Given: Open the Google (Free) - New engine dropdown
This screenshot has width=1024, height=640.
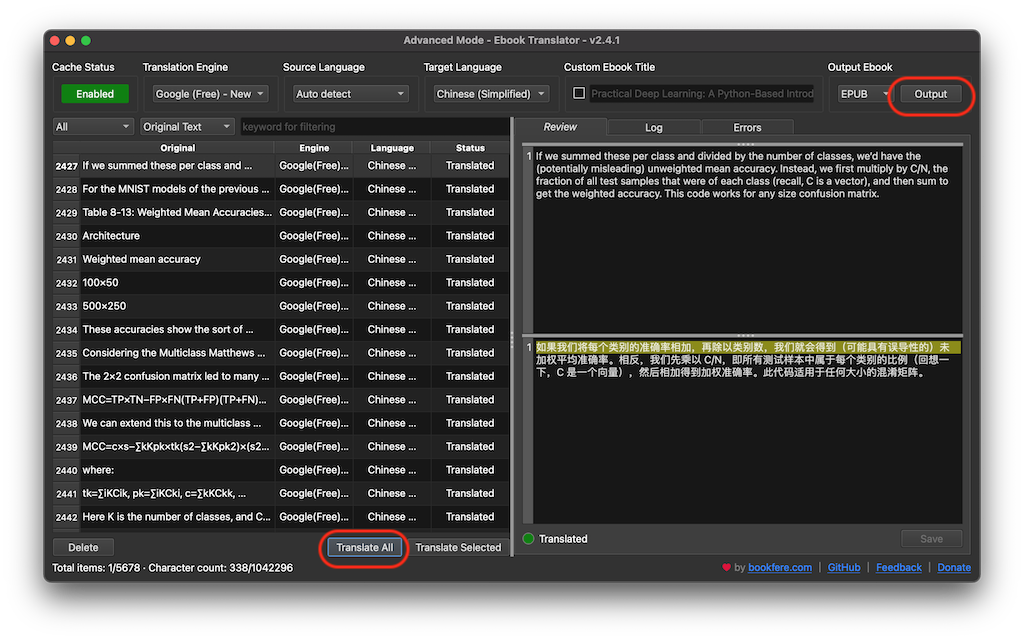Looking at the screenshot, I should [210, 93].
